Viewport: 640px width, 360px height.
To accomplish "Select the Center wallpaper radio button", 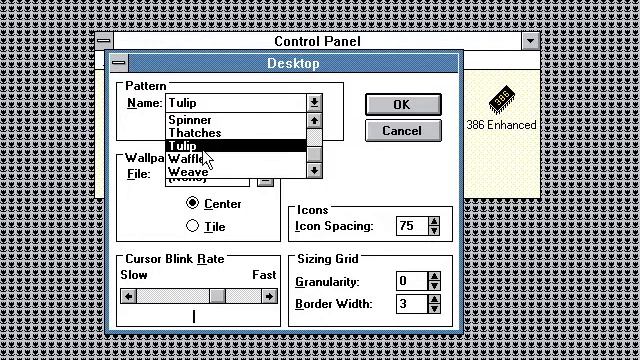I will coord(192,203).
